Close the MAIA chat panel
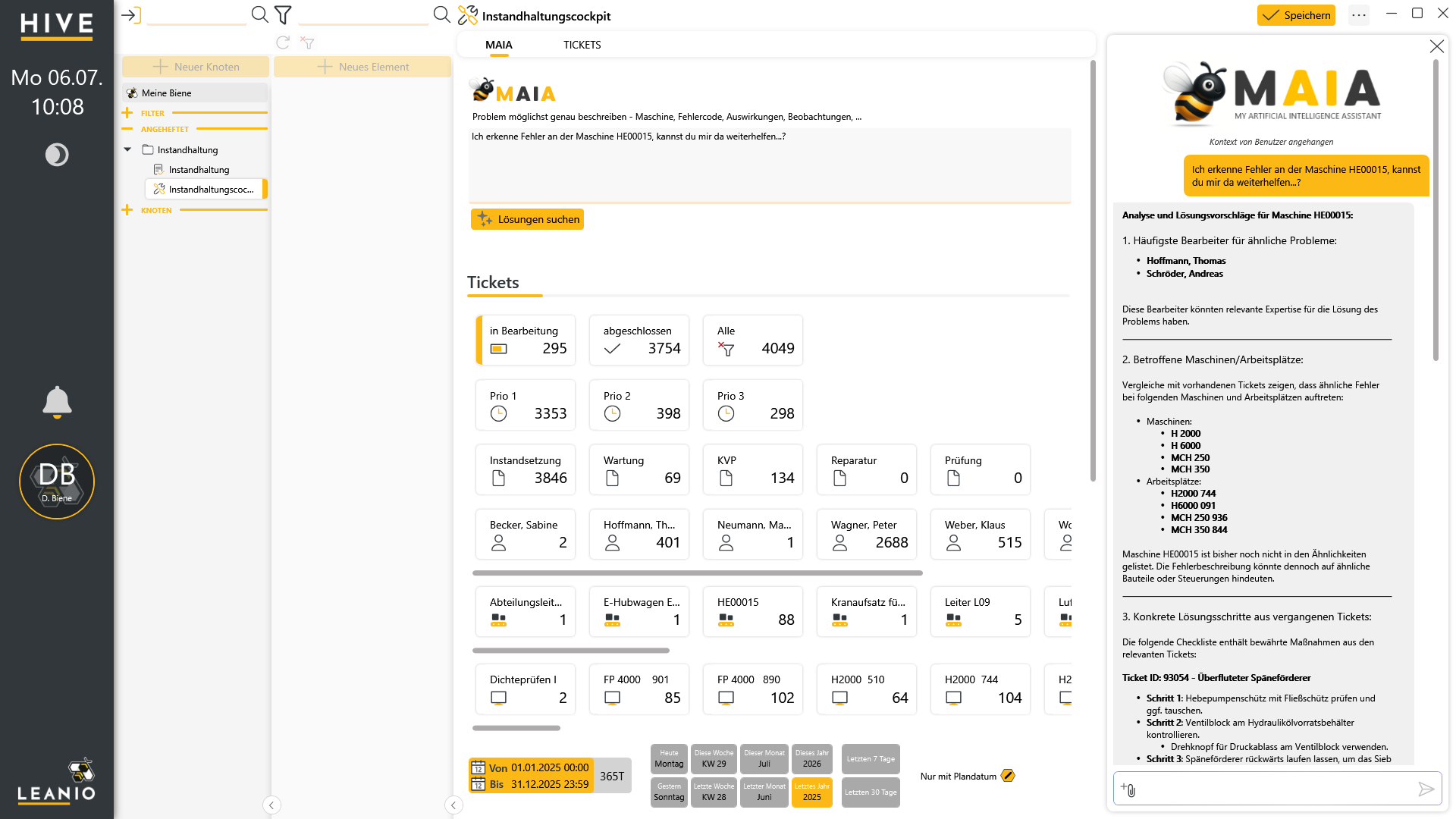This screenshot has width=1456, height=819. point(1436,46)
